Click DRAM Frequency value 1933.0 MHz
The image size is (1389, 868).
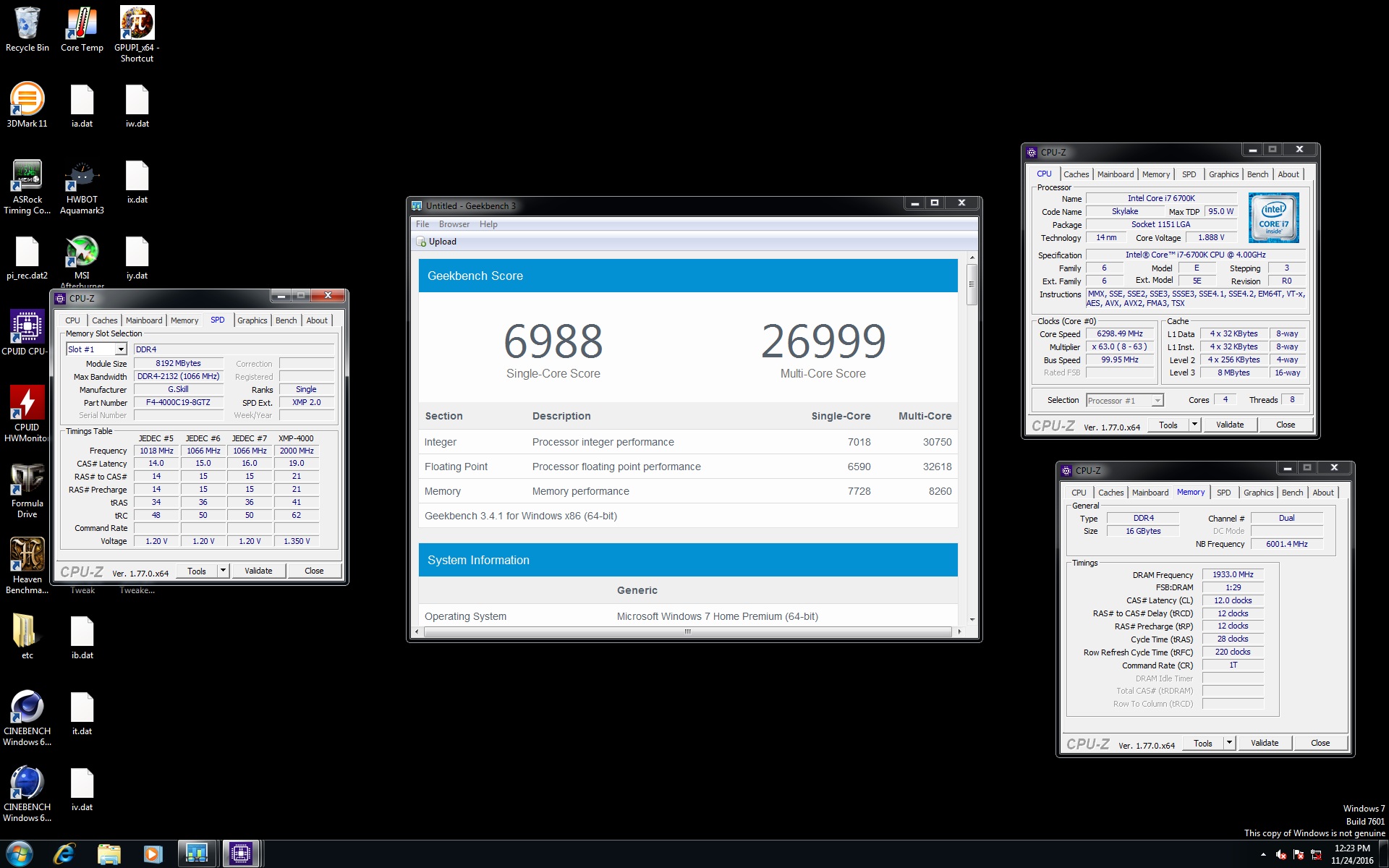click(x=1233, y=574)
